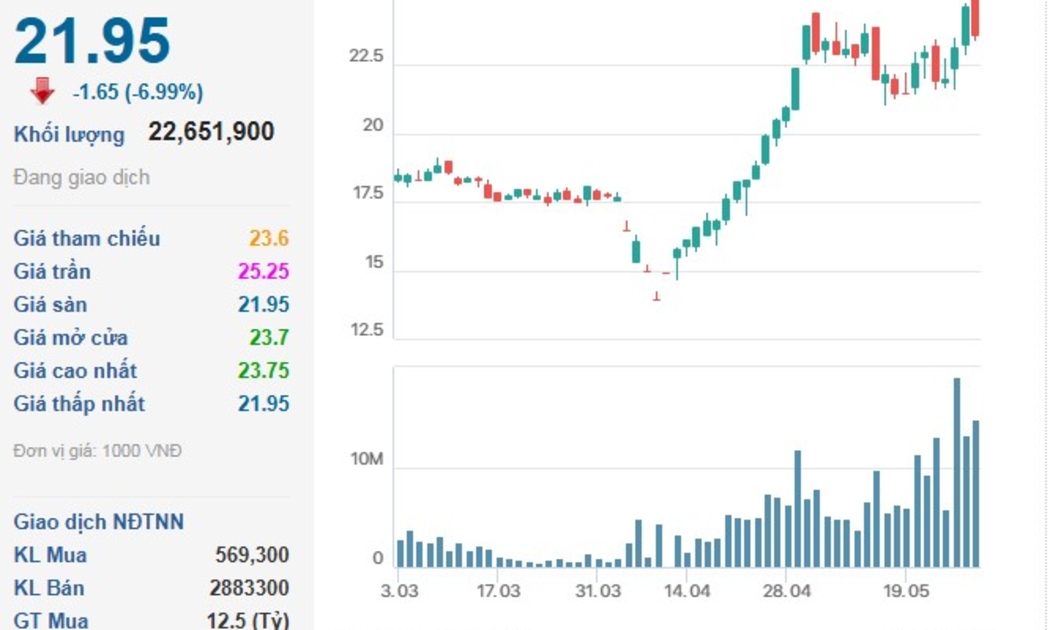
Task: Click the tallest volume bar in the chart
Action: [957, 472]
